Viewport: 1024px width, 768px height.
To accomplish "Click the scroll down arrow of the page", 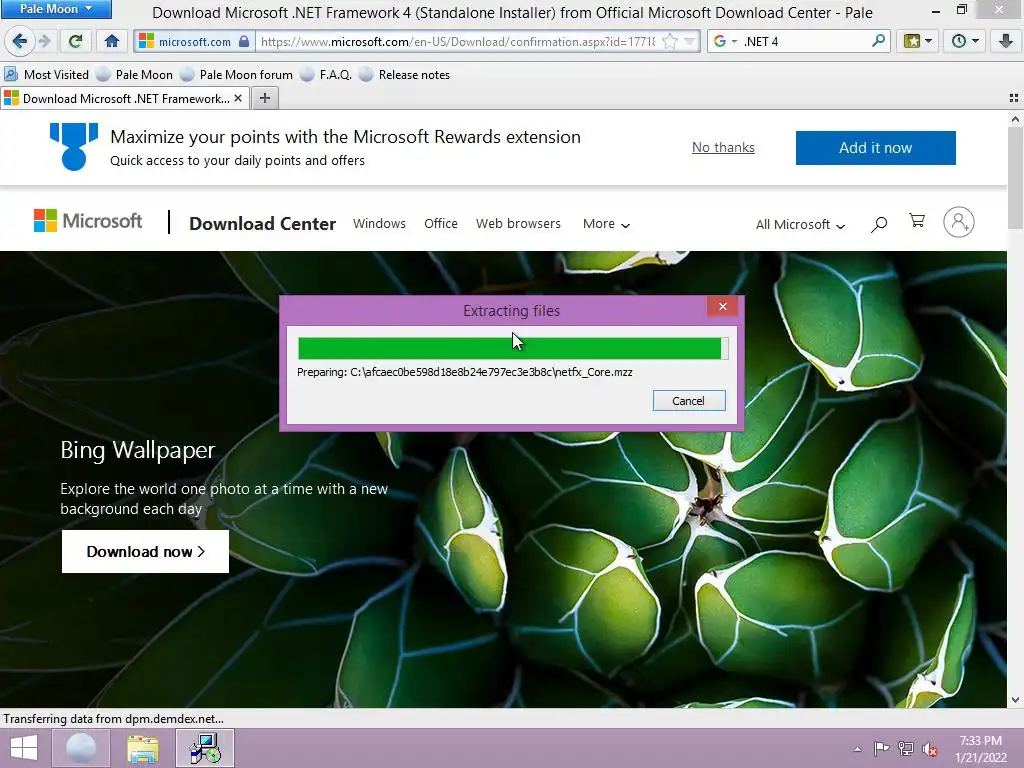I will point(1015,699).
